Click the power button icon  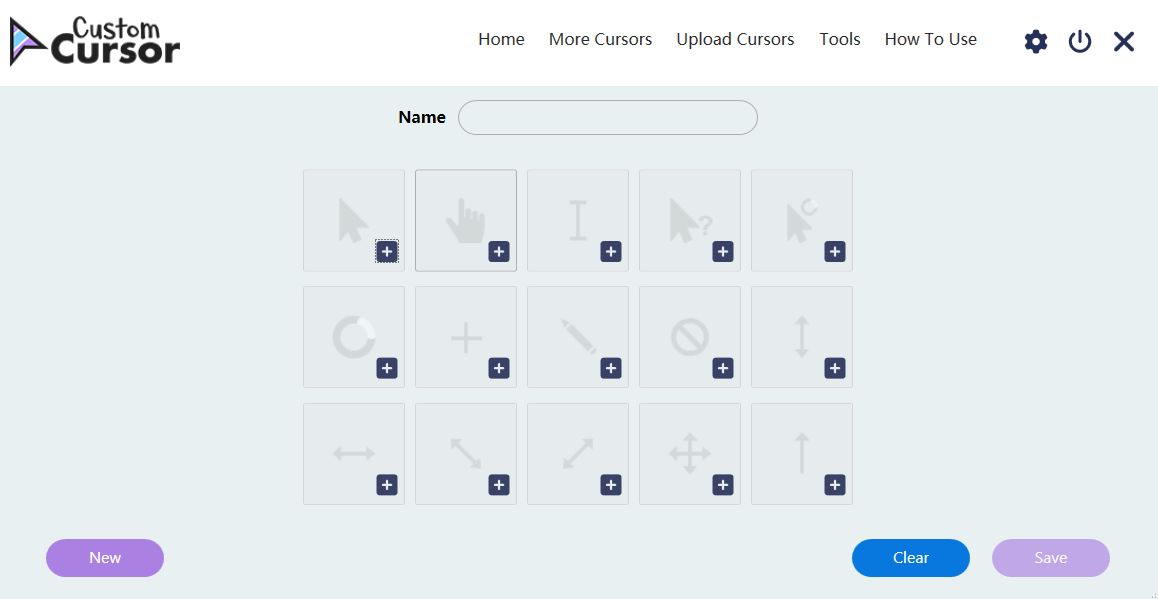pyautogui.click(x=1080, y=41)
